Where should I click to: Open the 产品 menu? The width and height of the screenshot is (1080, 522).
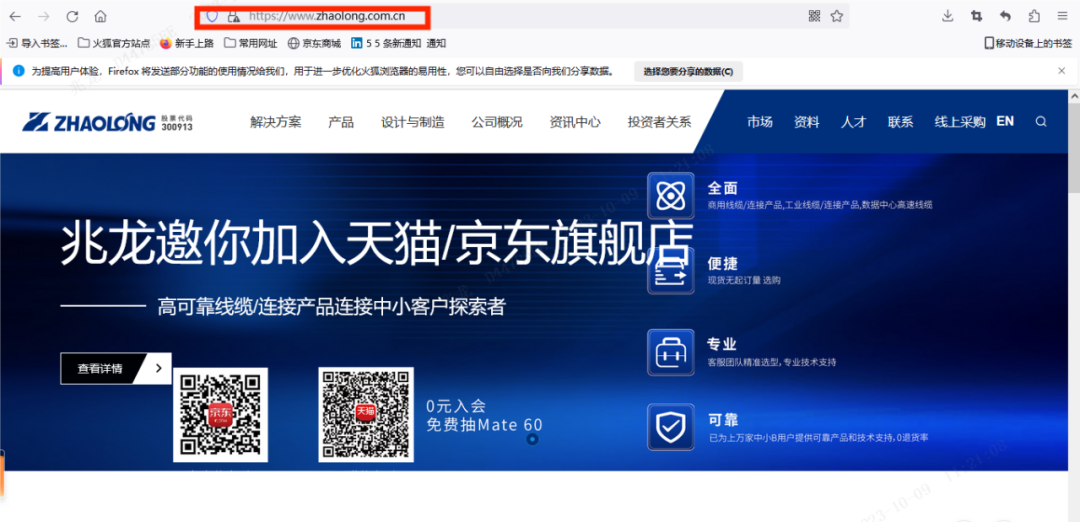pyautogui.click(x=341, y=123)
